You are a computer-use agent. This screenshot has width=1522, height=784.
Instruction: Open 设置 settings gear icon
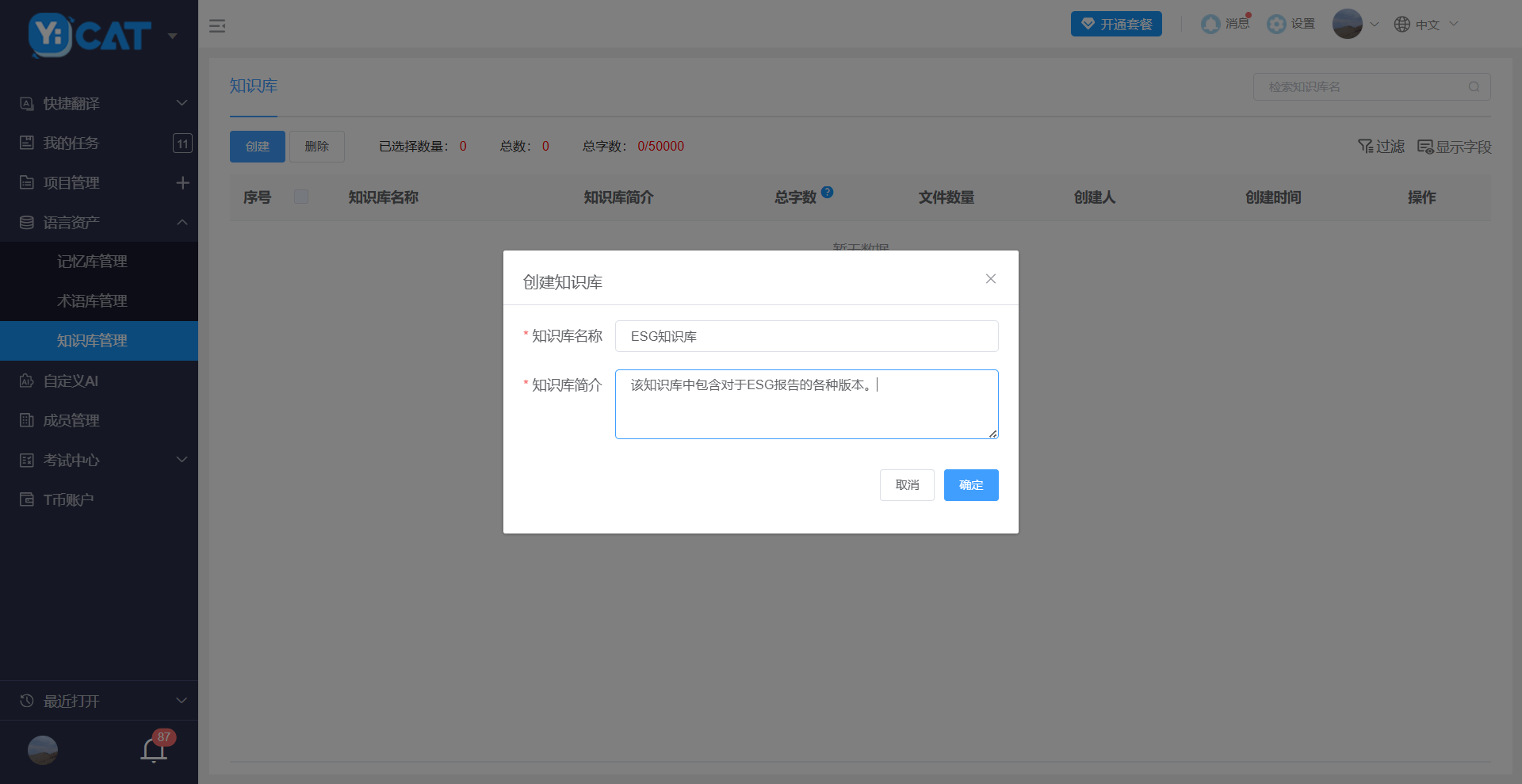[x=1276, y=25]
